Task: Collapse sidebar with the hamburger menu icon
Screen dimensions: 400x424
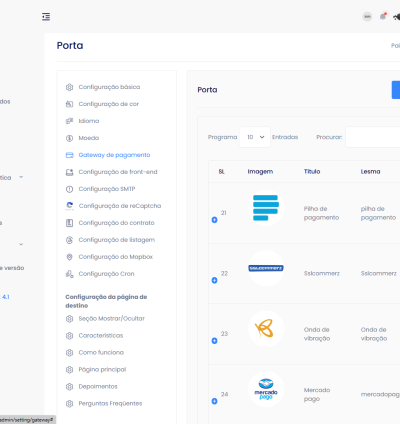Action: point(46,17)
